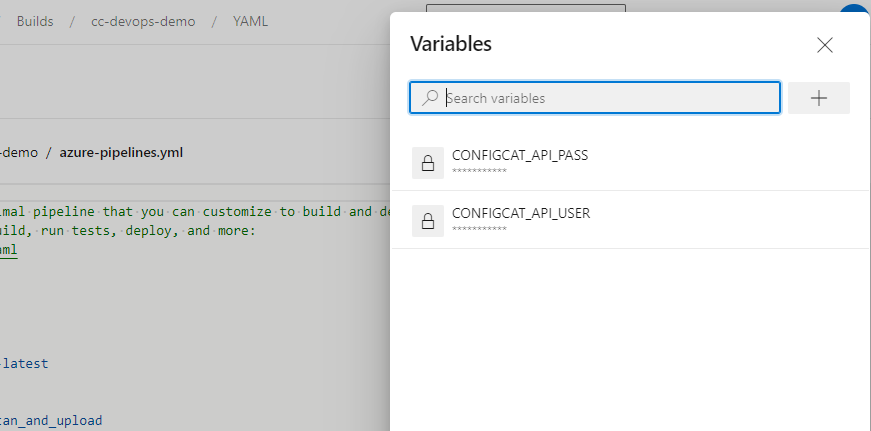Click lock icon beside CONFIGCAT_API_PASS
The width and height of the screenshot is (871, 431).
coord(428,163)
